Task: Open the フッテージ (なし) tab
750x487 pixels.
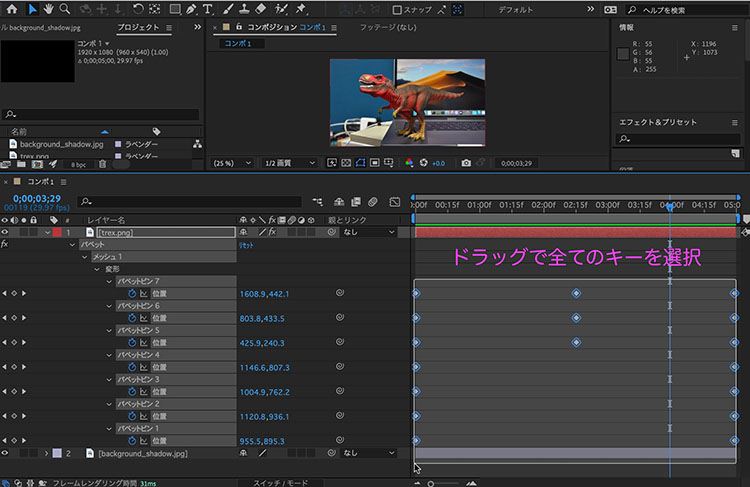Action: coord(388,27)
